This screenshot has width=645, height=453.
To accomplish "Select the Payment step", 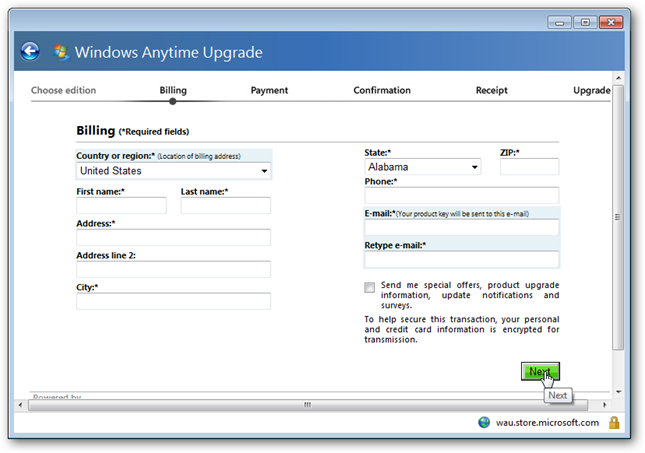I will [269, 90].
